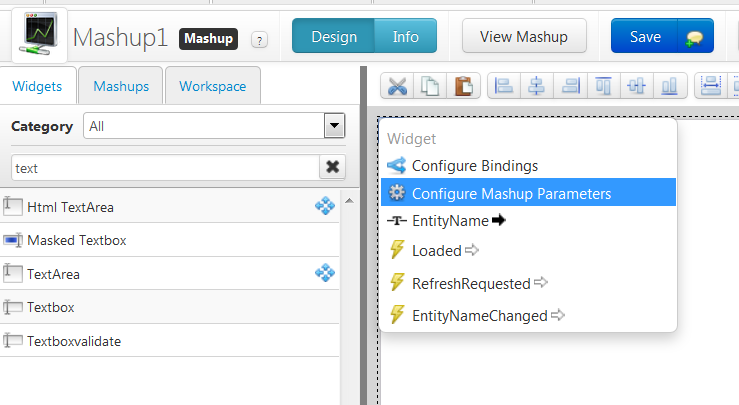Click black arrow next to EntityName
Image resolution: width=739 pixels, height=405 pixels.
[x=498, y=220]
